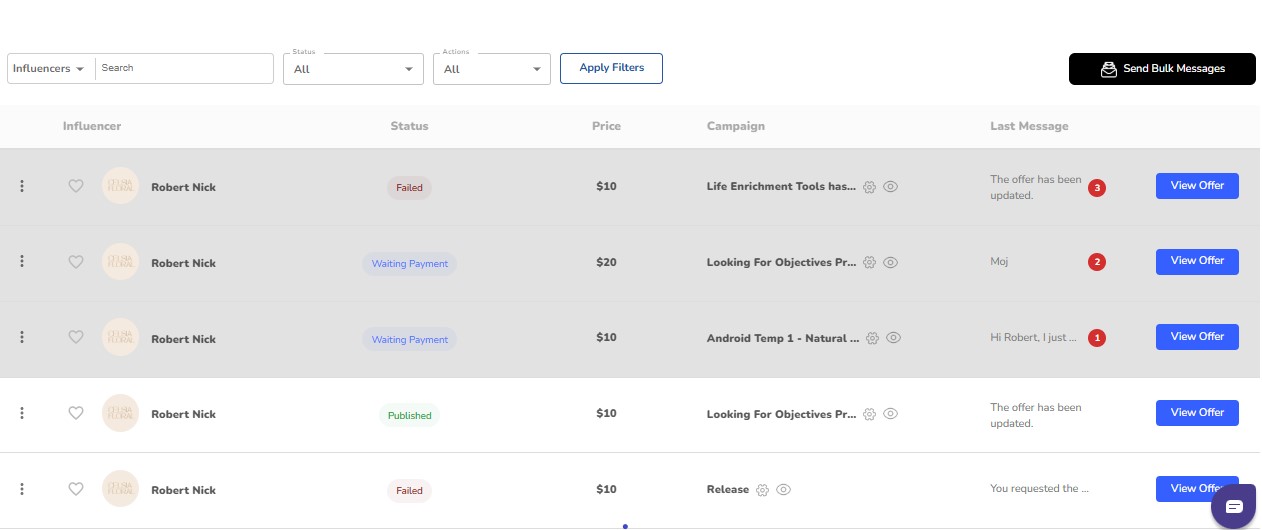The height and width of the screenshot is (530, 1262).
Task: Click the Published status chip
Action: click(x=409, y=415)
